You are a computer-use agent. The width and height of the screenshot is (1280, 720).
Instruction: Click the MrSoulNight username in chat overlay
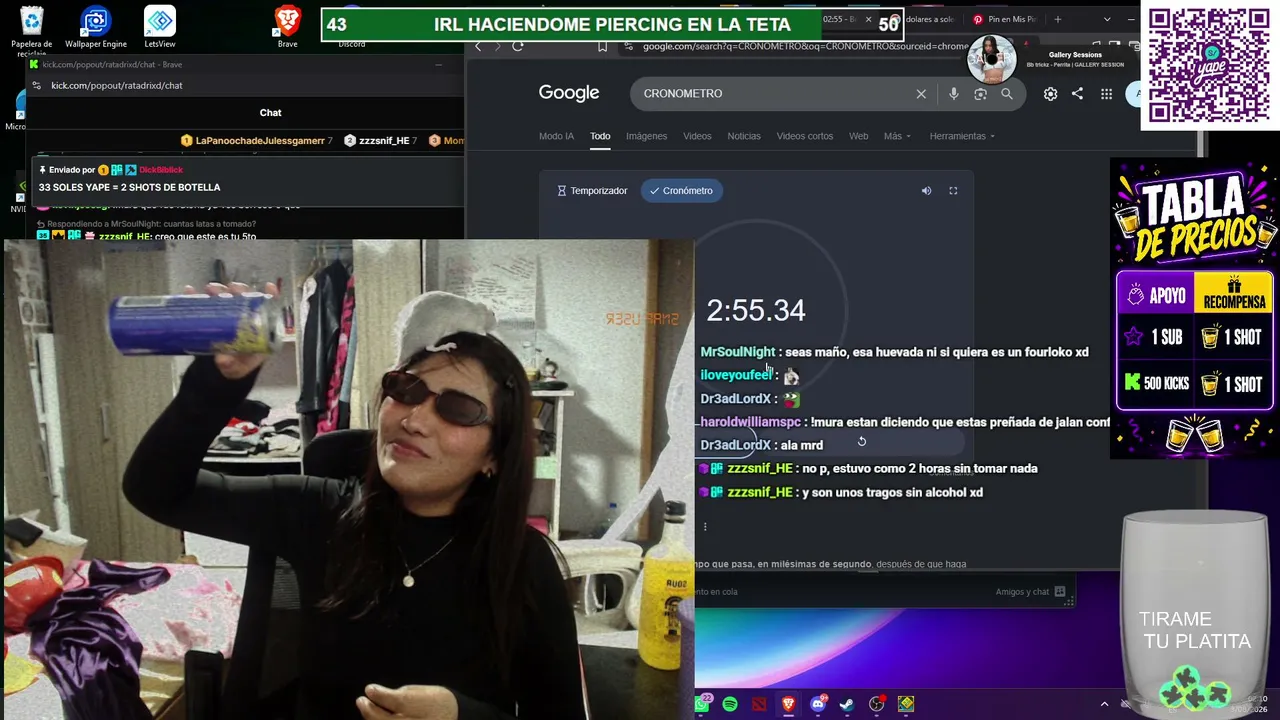click(x=738, y=352)
